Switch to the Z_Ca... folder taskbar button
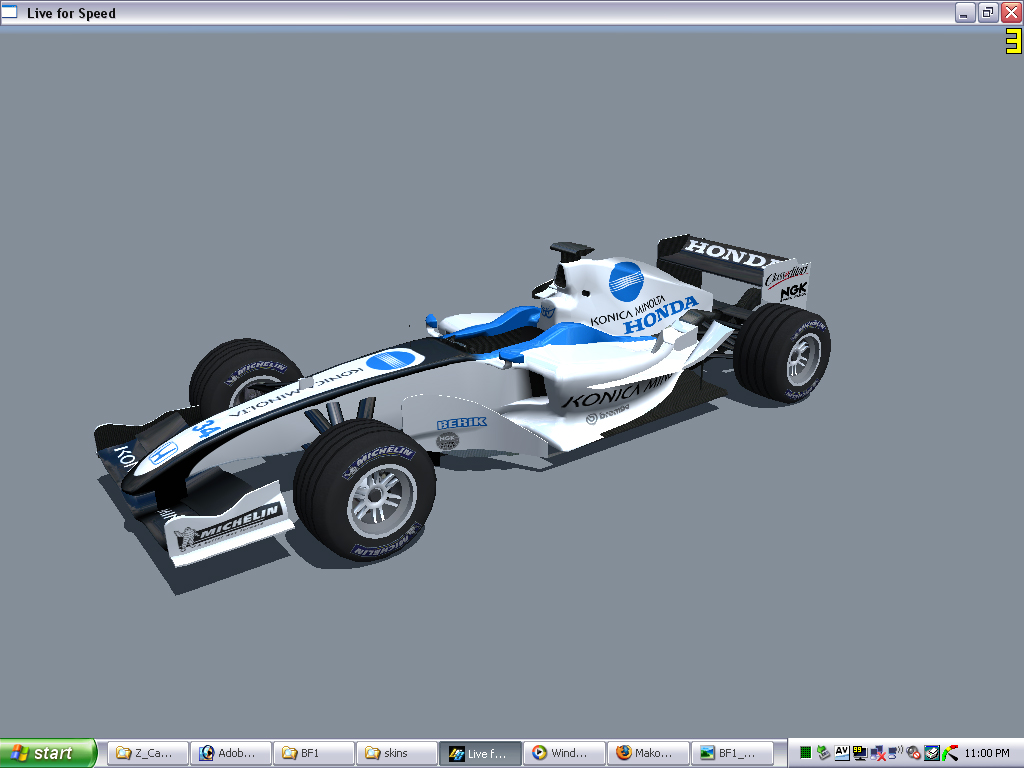Viewport: 1024px width, 768px height. pos(148,753)
